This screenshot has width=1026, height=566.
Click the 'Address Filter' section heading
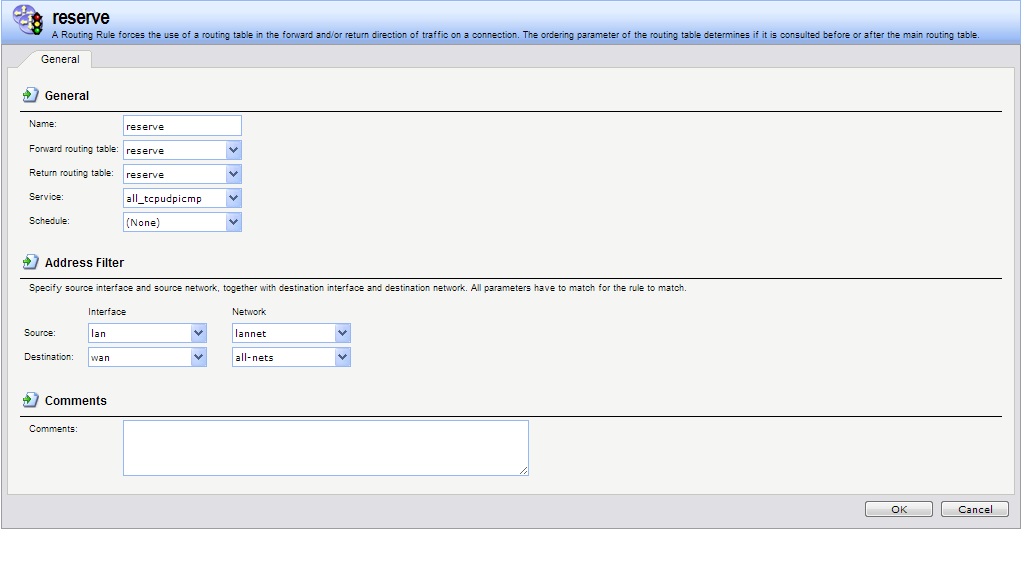pyautogui.click(x=84, y=262)
